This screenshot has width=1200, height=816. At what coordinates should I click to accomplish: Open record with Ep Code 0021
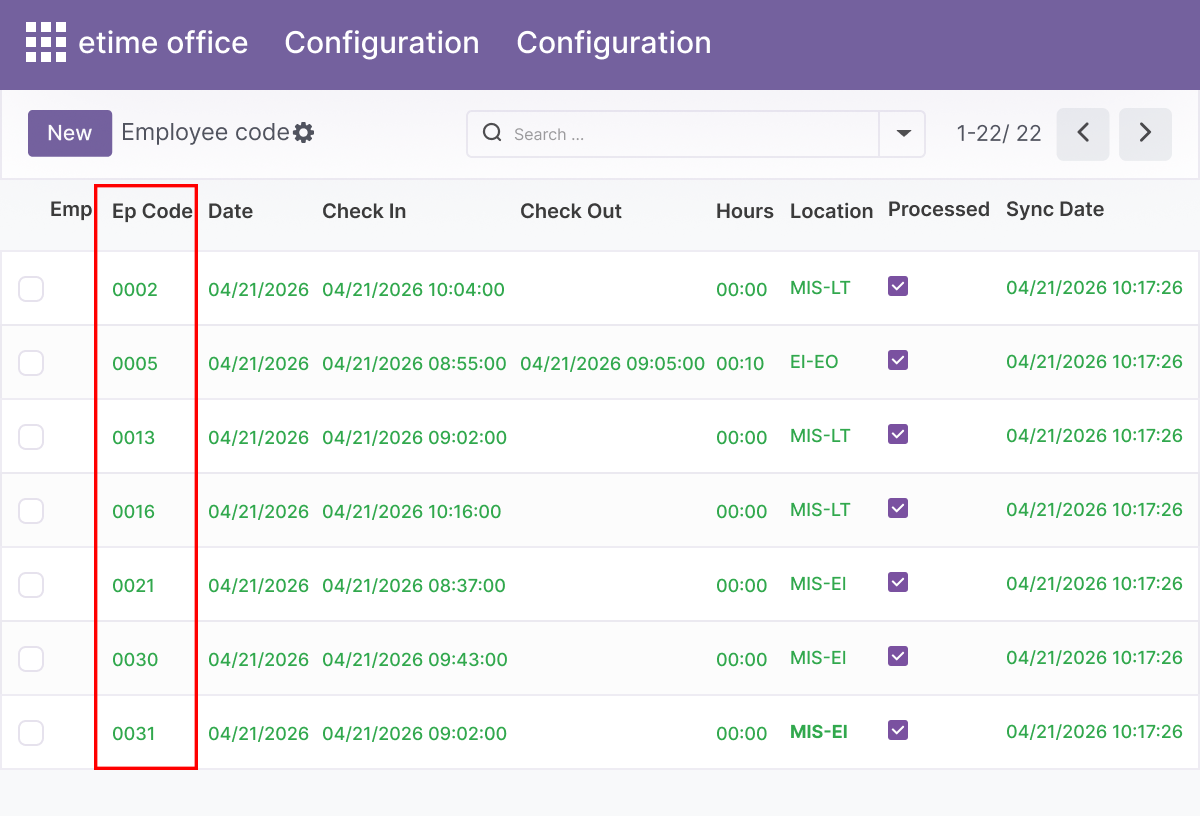click(x=134, y=586)
